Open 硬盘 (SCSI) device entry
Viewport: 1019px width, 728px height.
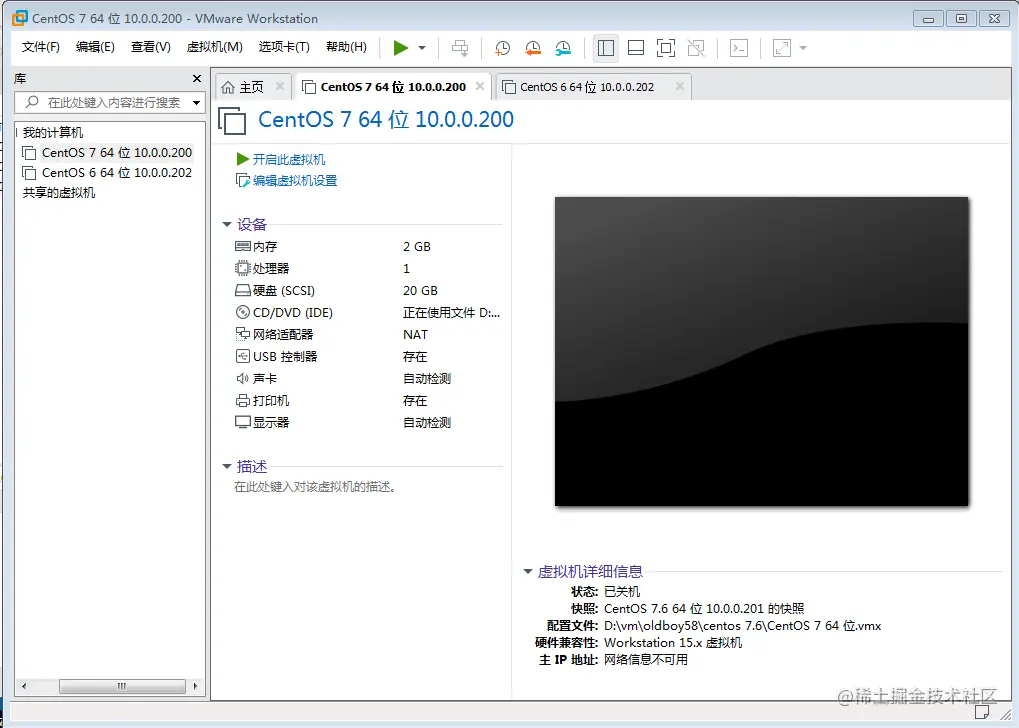[x=275, y=291]
